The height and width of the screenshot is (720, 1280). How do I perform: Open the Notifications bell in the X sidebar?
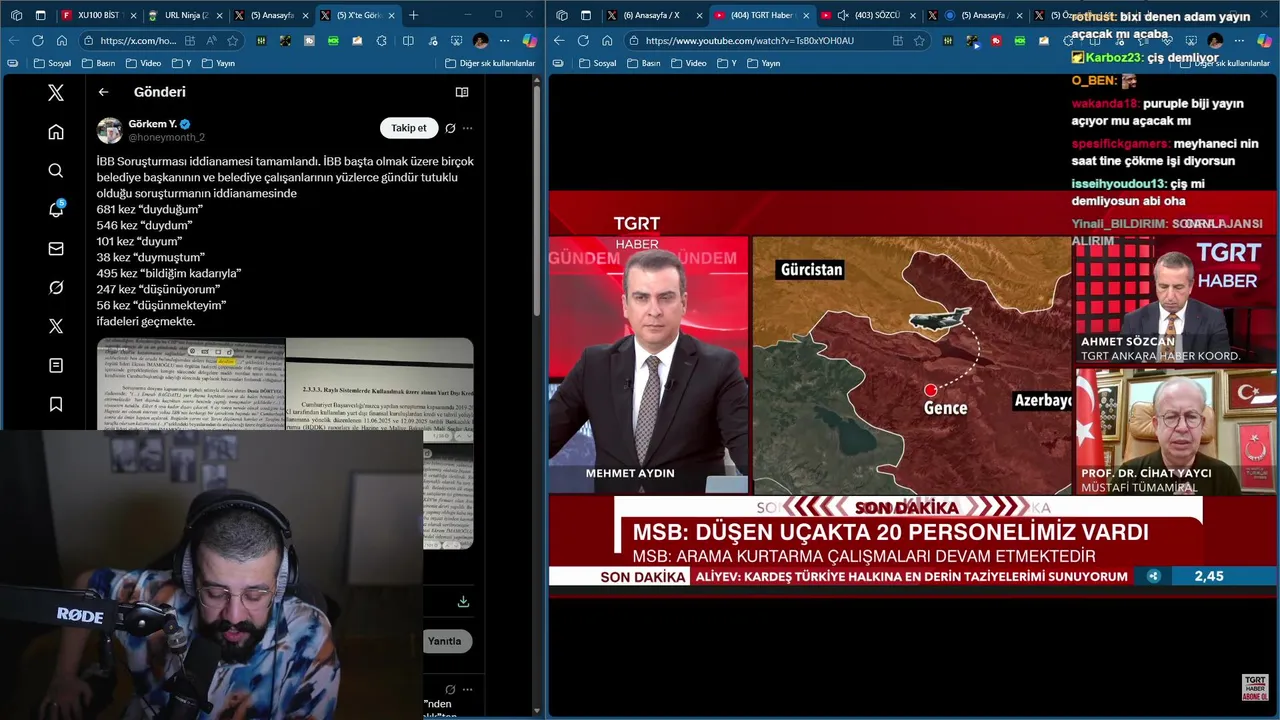pyautogui.click(x=56, y=209)
